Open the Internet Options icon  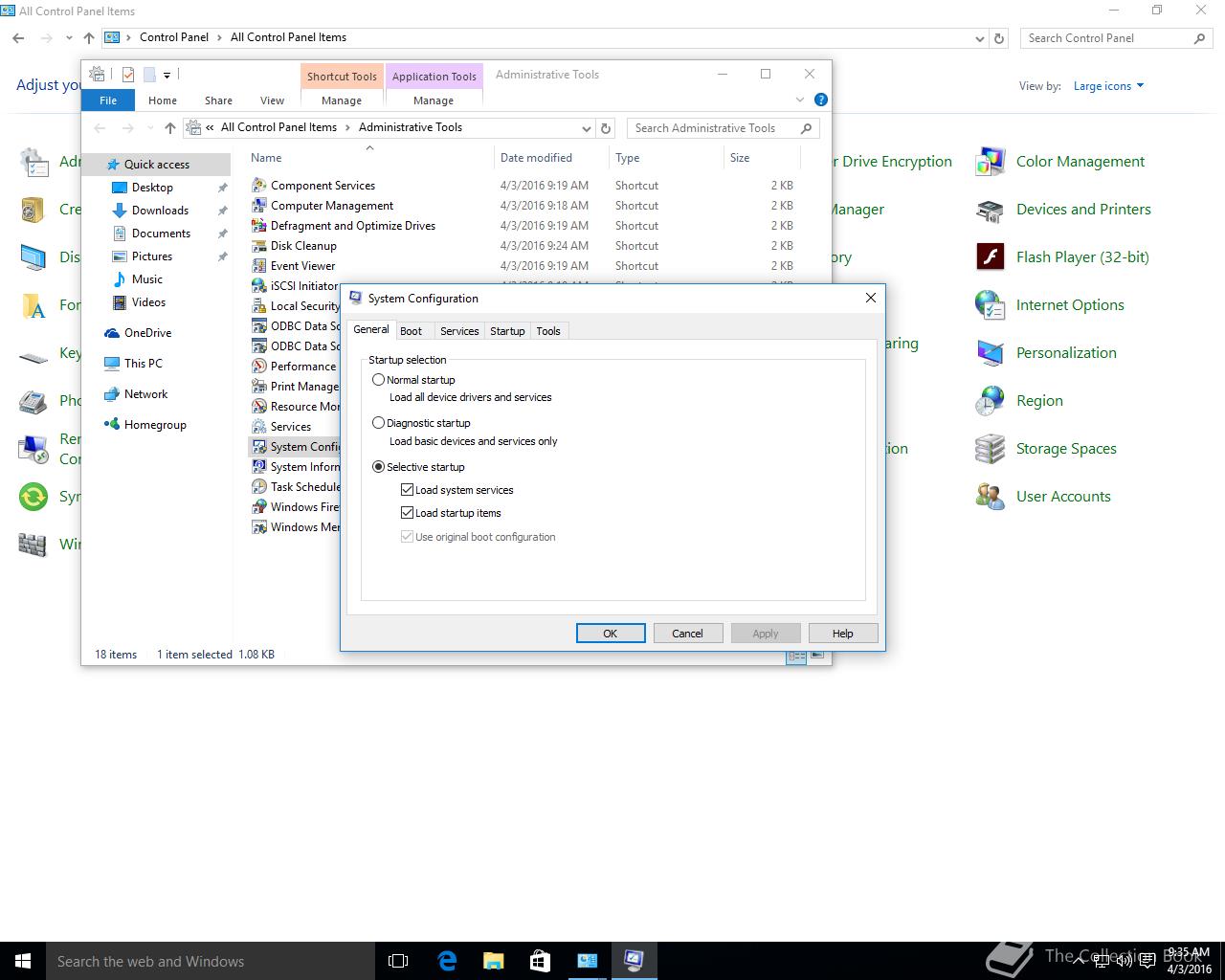pyautogui.click(x=990, y=305)
